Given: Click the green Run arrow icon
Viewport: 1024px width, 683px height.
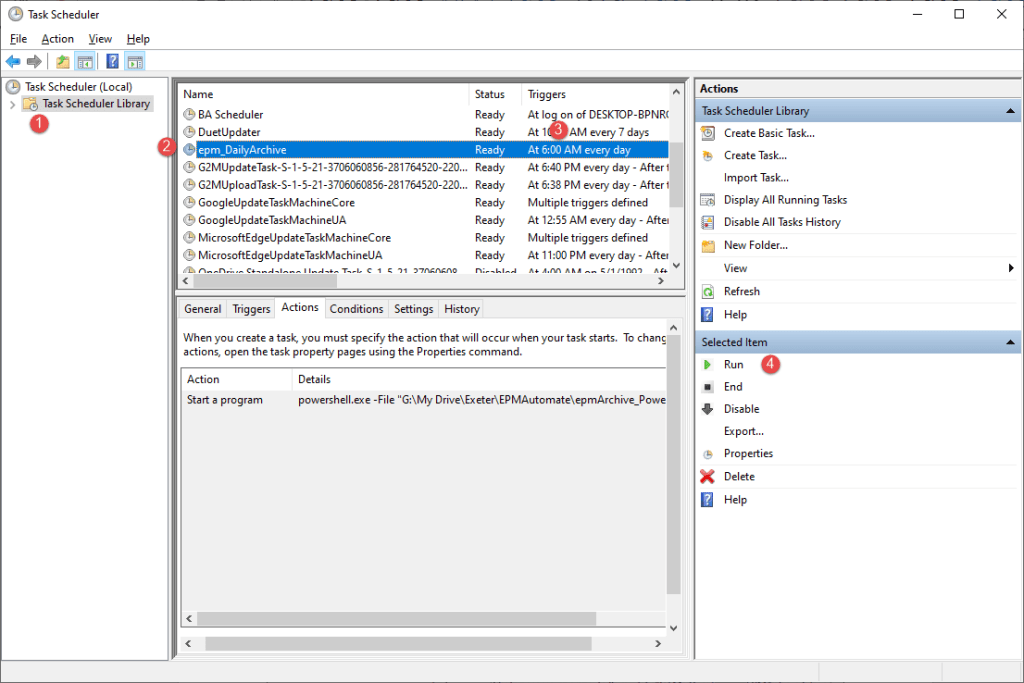Looking at the screenshot, I should point(708,365).
